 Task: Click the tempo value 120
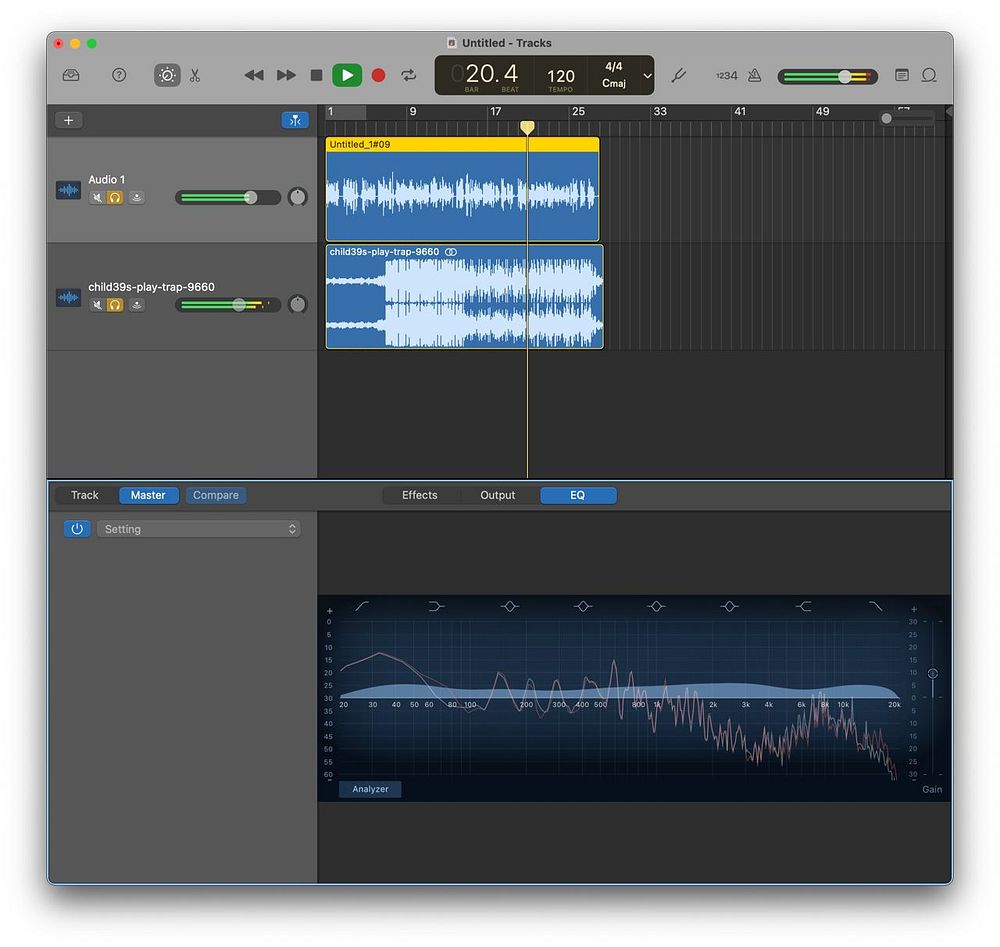point(561,76)
